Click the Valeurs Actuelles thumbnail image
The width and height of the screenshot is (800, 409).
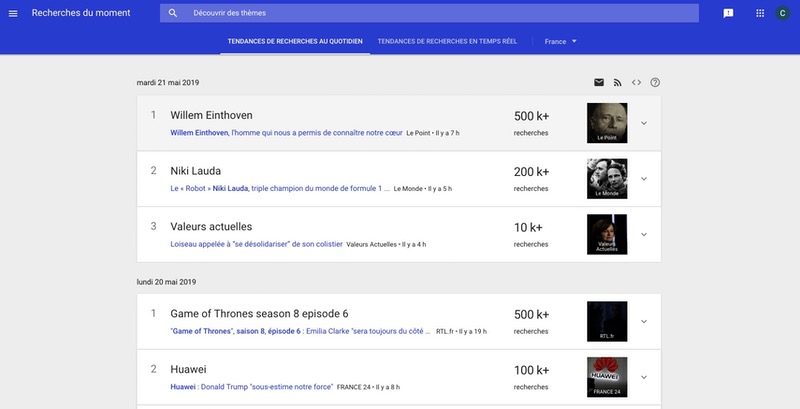point(607,235)
